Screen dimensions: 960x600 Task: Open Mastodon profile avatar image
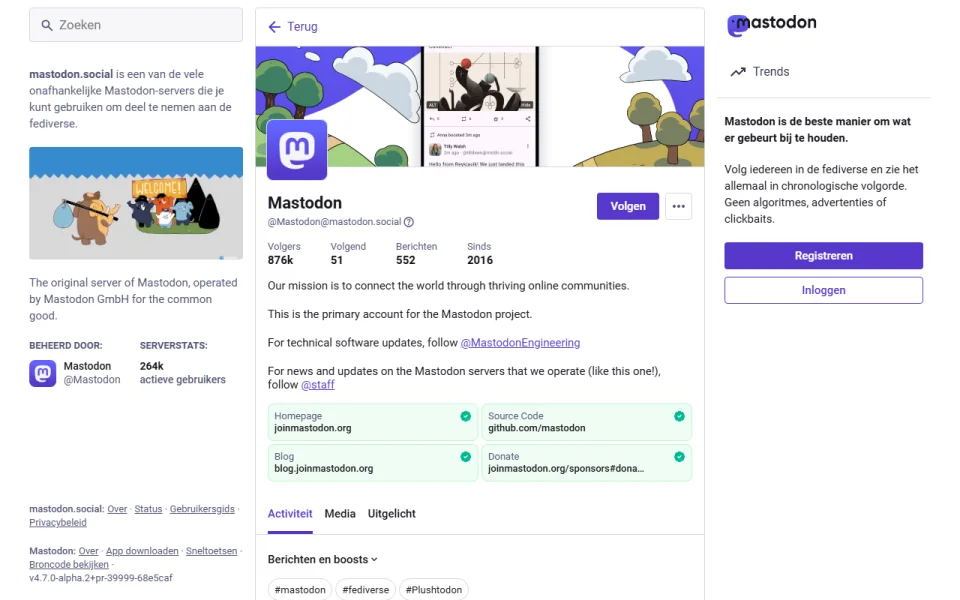tap(297, 150)
